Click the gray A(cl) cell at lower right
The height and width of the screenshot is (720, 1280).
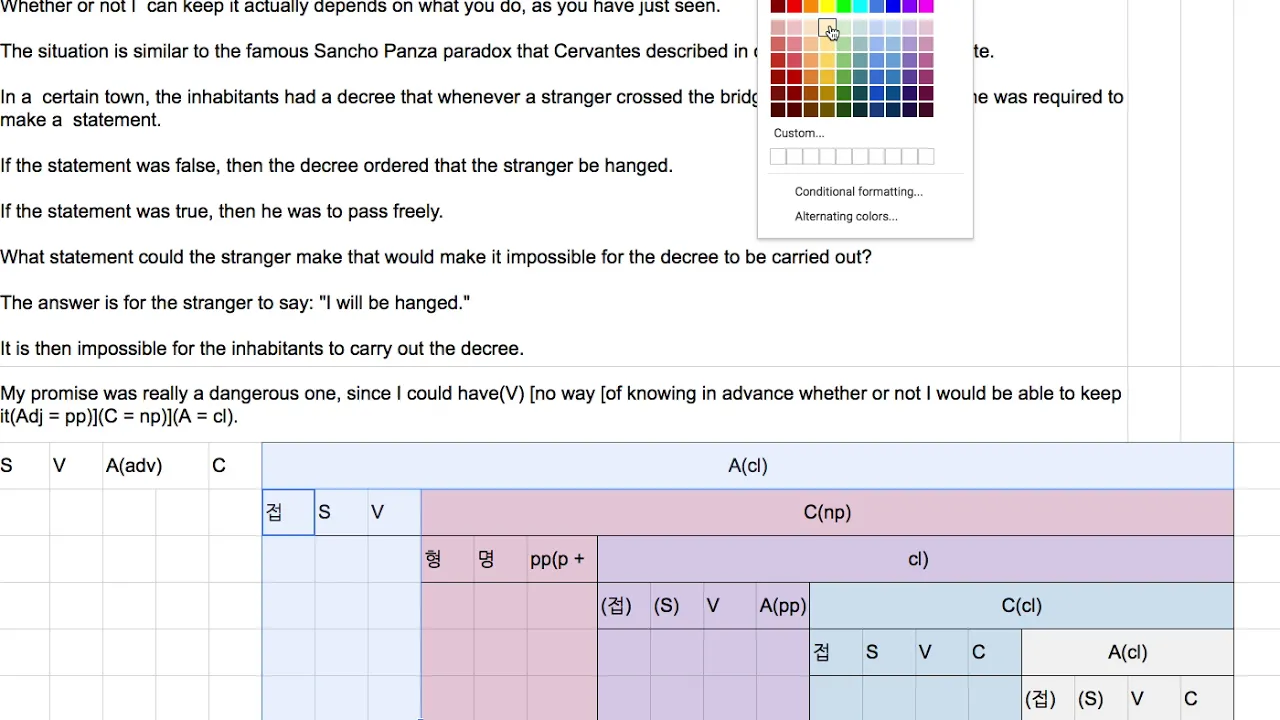coord(1127,652)
